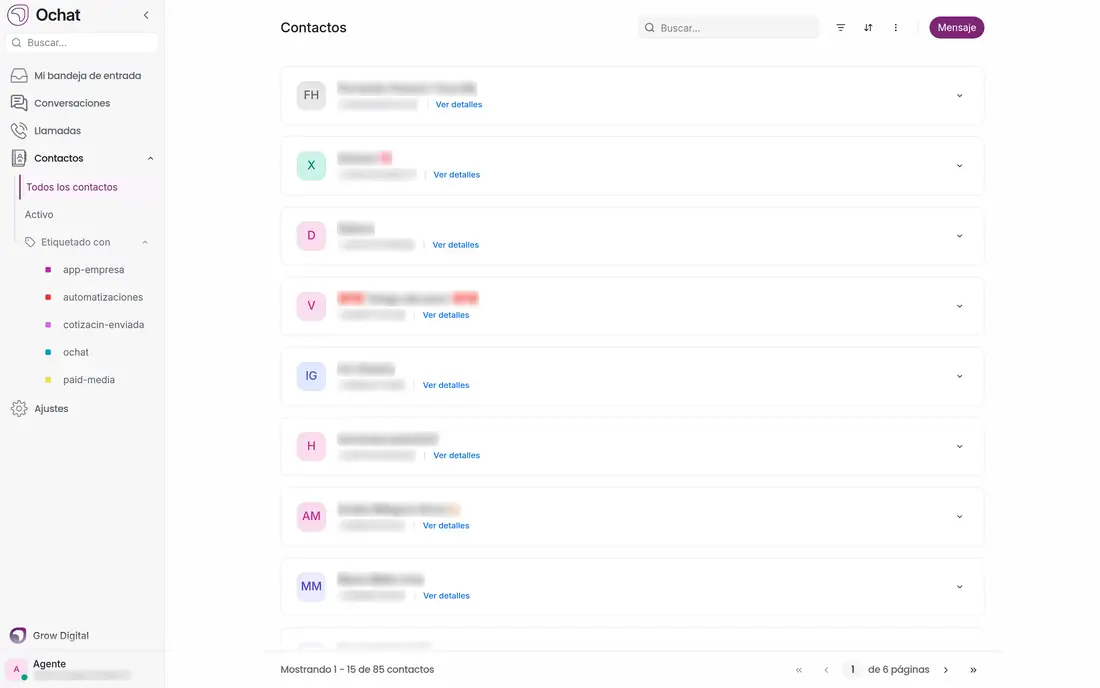Screen dimensions: 1100x688
Task: Click the Ajustes gear icon
Action: pos(19,408)
